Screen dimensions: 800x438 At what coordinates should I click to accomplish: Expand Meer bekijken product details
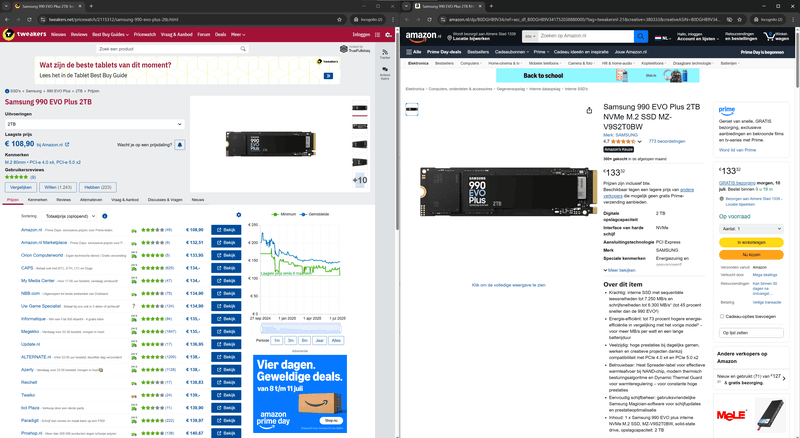[619, 270]
